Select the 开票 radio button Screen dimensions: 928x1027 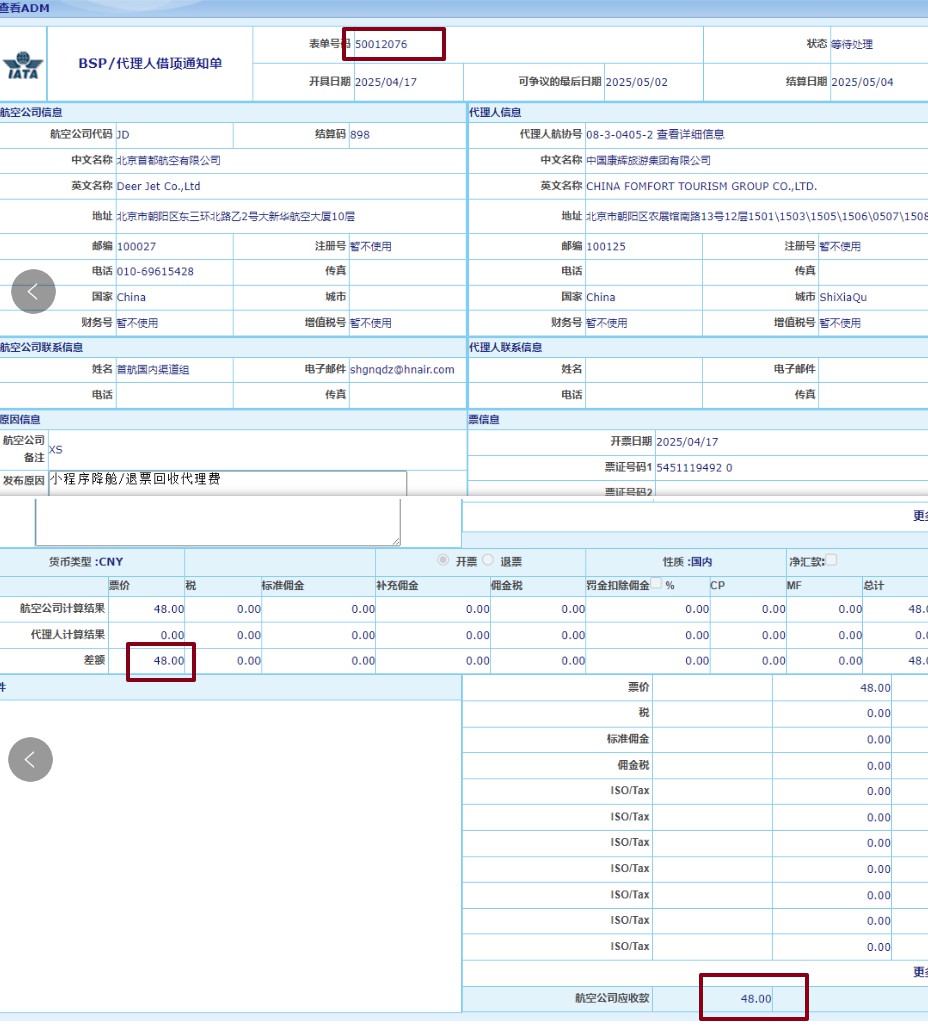coord(443,561)
